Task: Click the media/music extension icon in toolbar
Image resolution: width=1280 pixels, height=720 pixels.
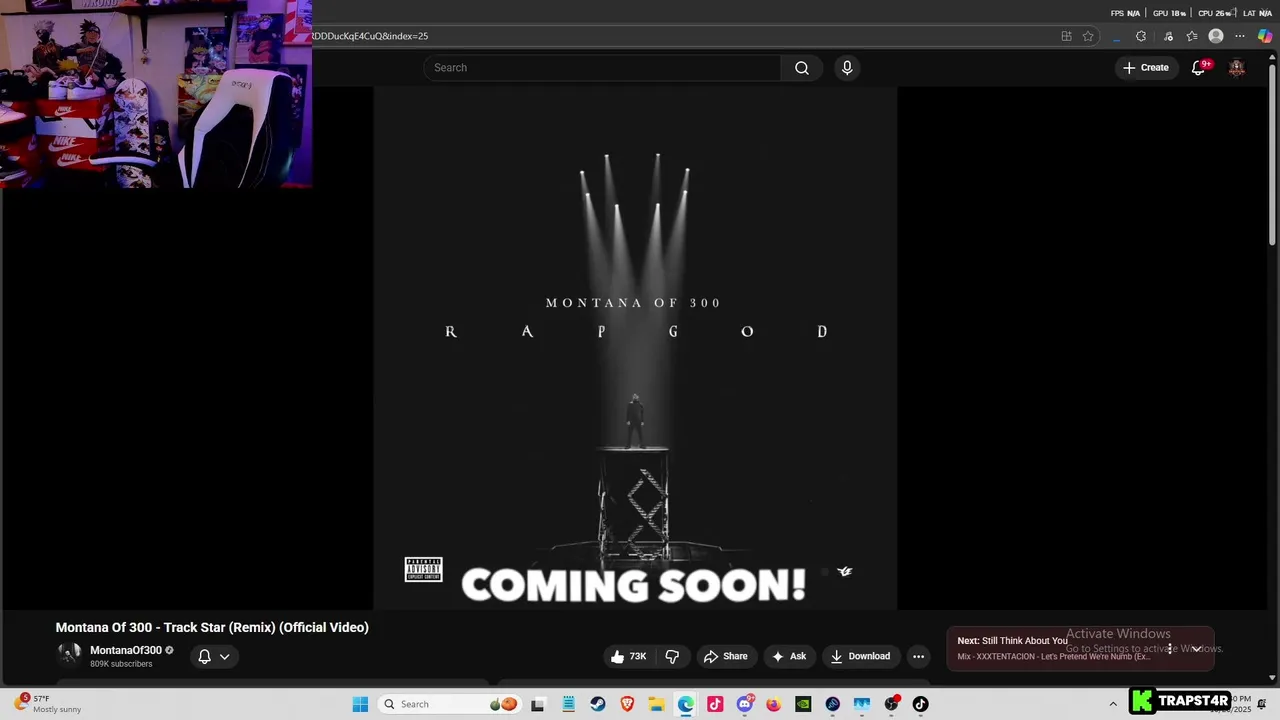Action: (1168, 36)
